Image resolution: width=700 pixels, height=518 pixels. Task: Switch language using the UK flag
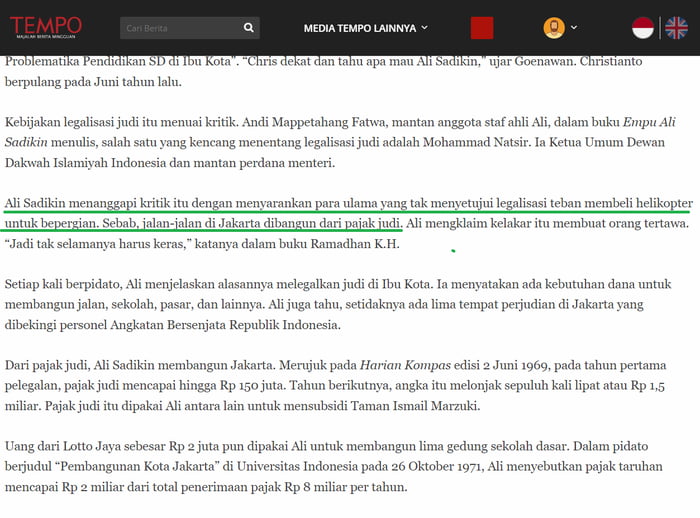[x=676, y=28]
